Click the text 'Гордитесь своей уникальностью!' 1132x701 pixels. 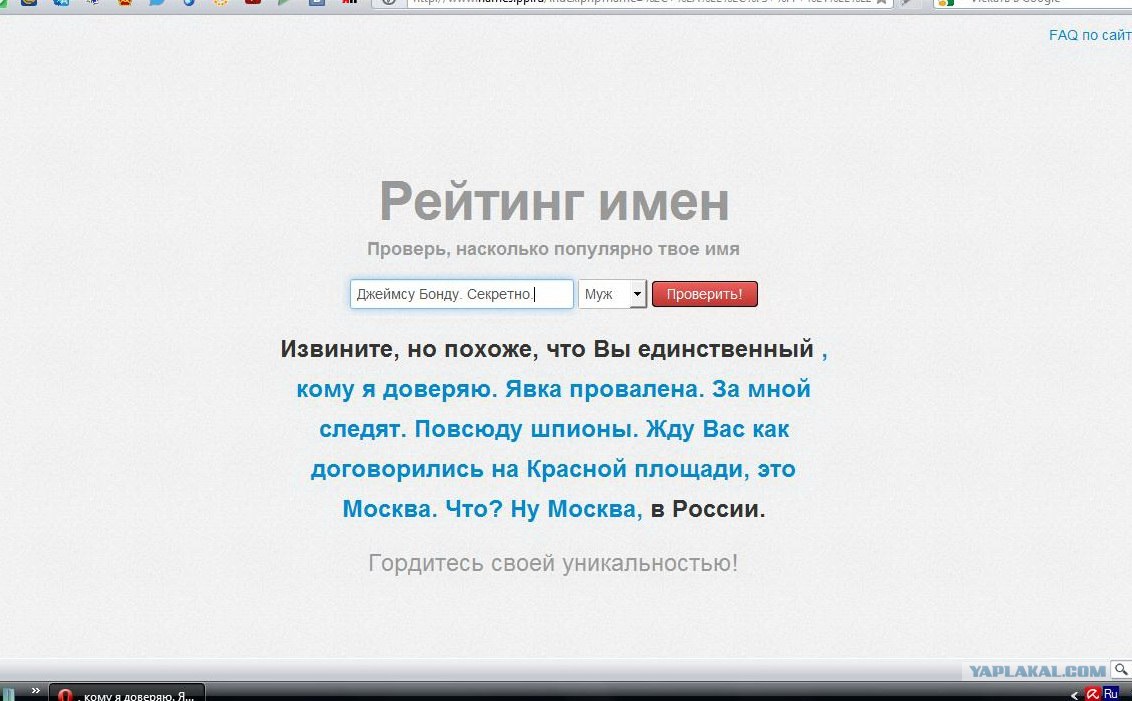tap(553, 562)
